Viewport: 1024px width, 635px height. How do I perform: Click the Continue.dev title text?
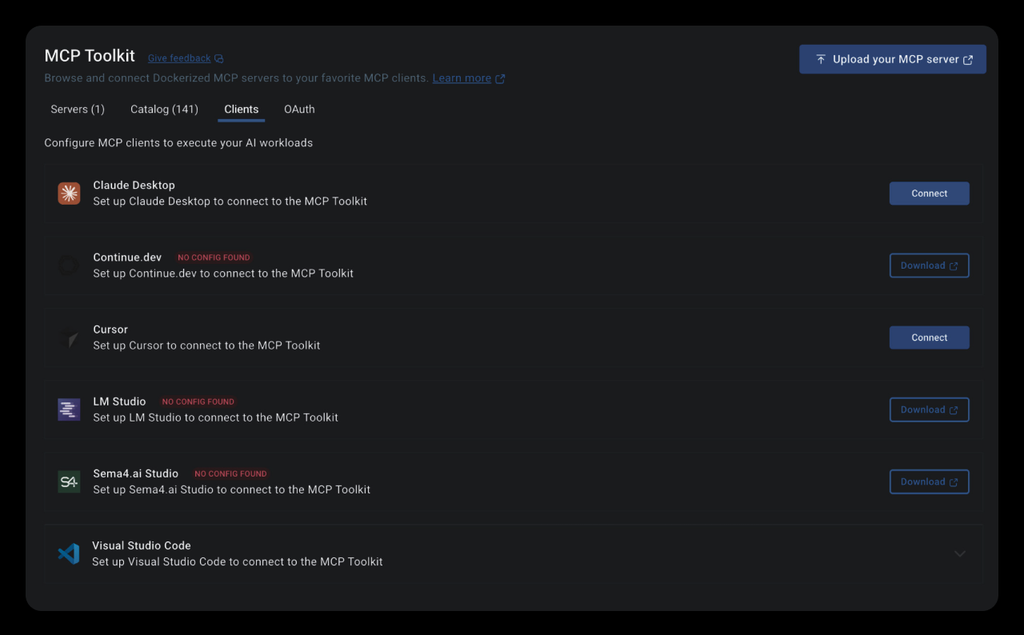[127, 257]
